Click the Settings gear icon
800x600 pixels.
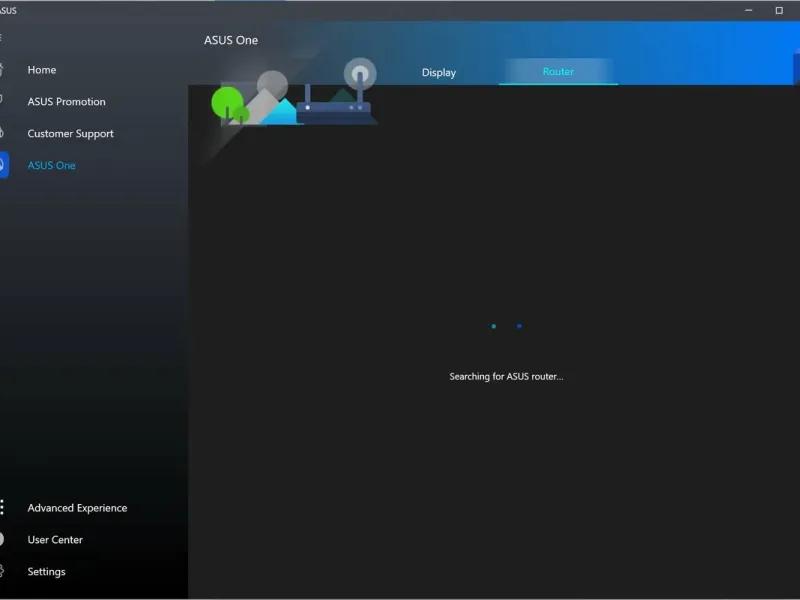tap(2, 571)
